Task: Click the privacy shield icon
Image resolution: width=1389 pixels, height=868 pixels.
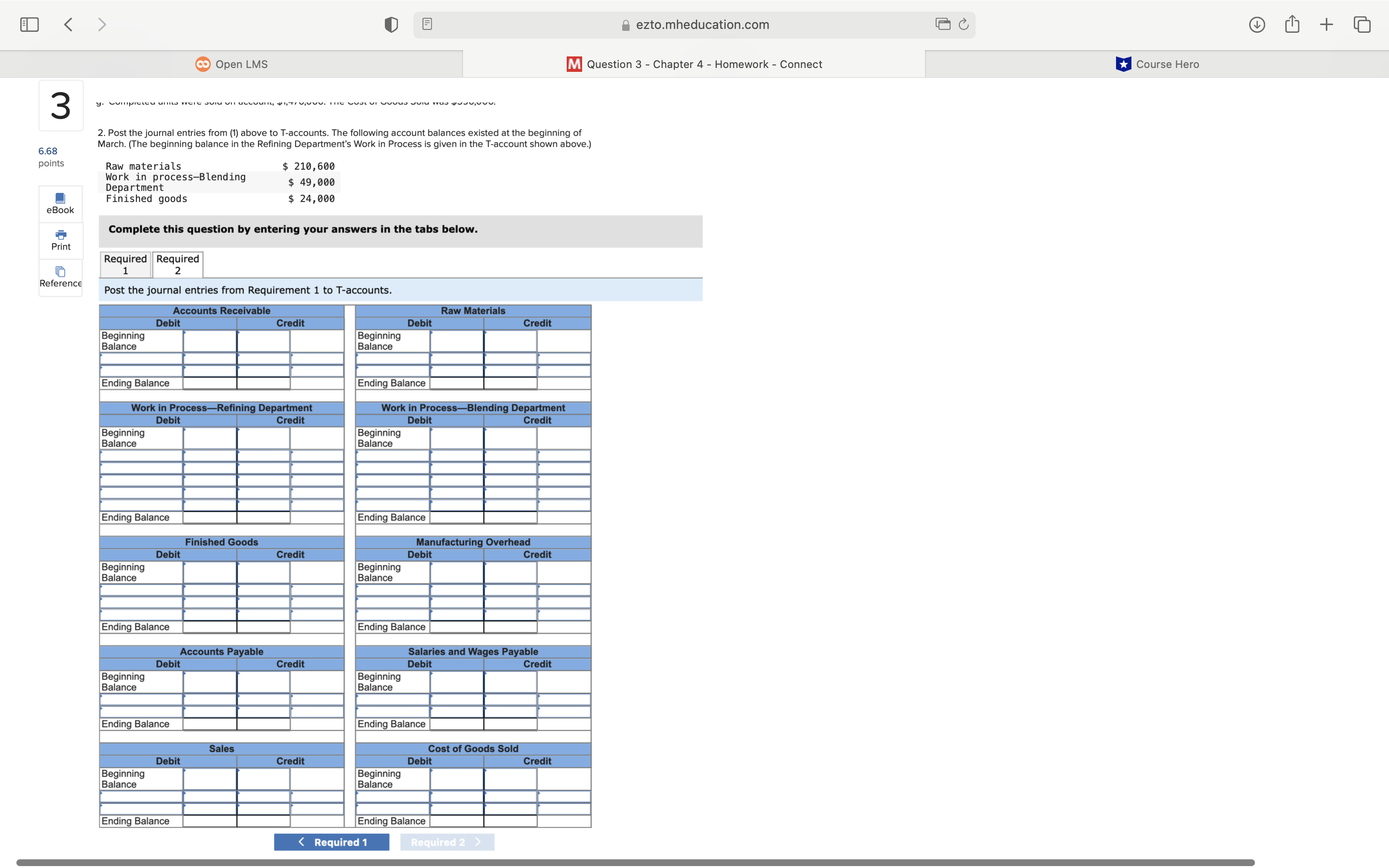Action: click(x=391, y=24)
